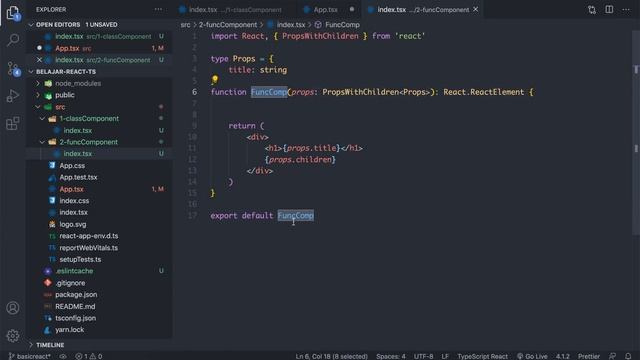640x360 pixels.
Task: Open react-app-env.d.ts file
Action: (x=99, y=236)
